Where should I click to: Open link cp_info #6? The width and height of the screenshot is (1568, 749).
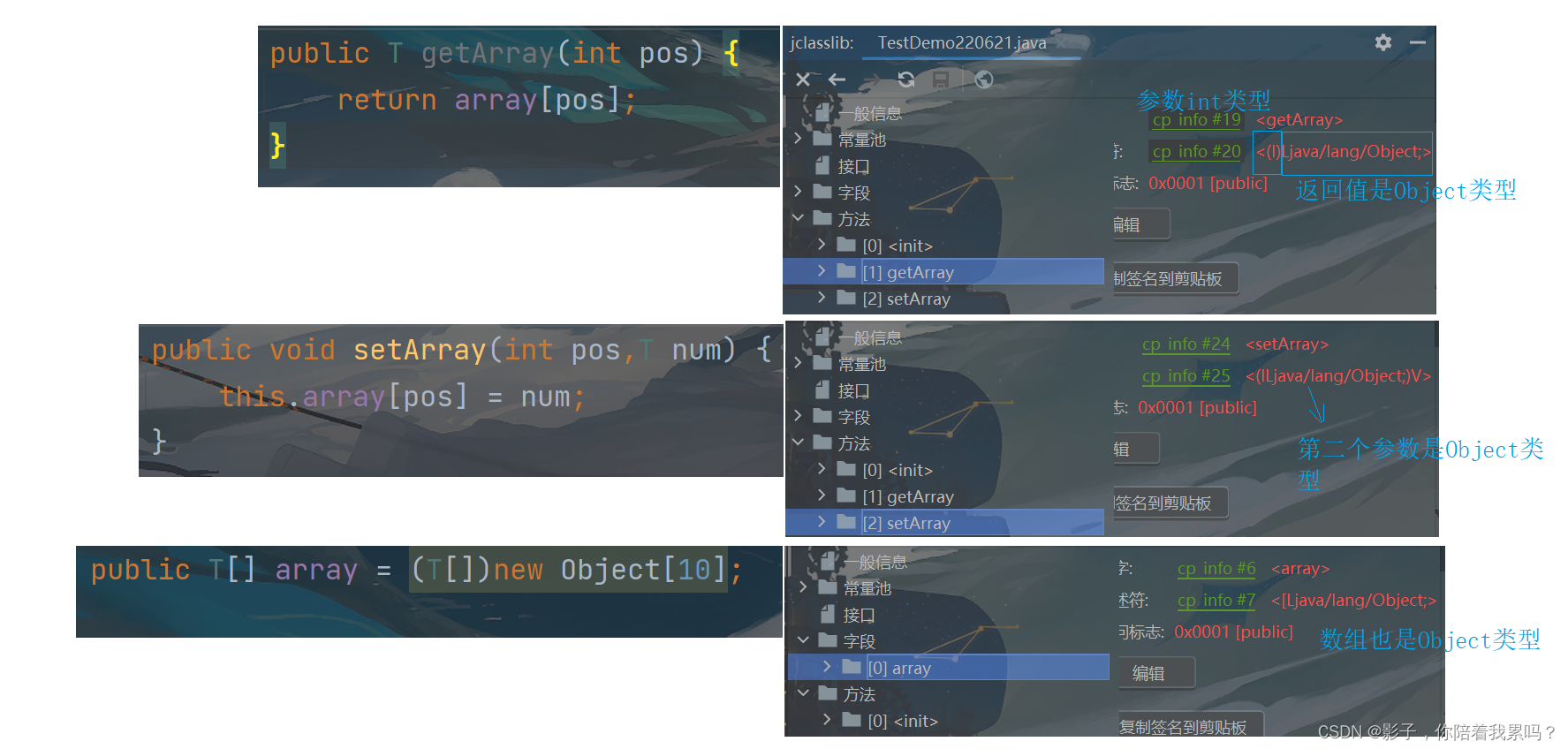(x=1216, y=568)
